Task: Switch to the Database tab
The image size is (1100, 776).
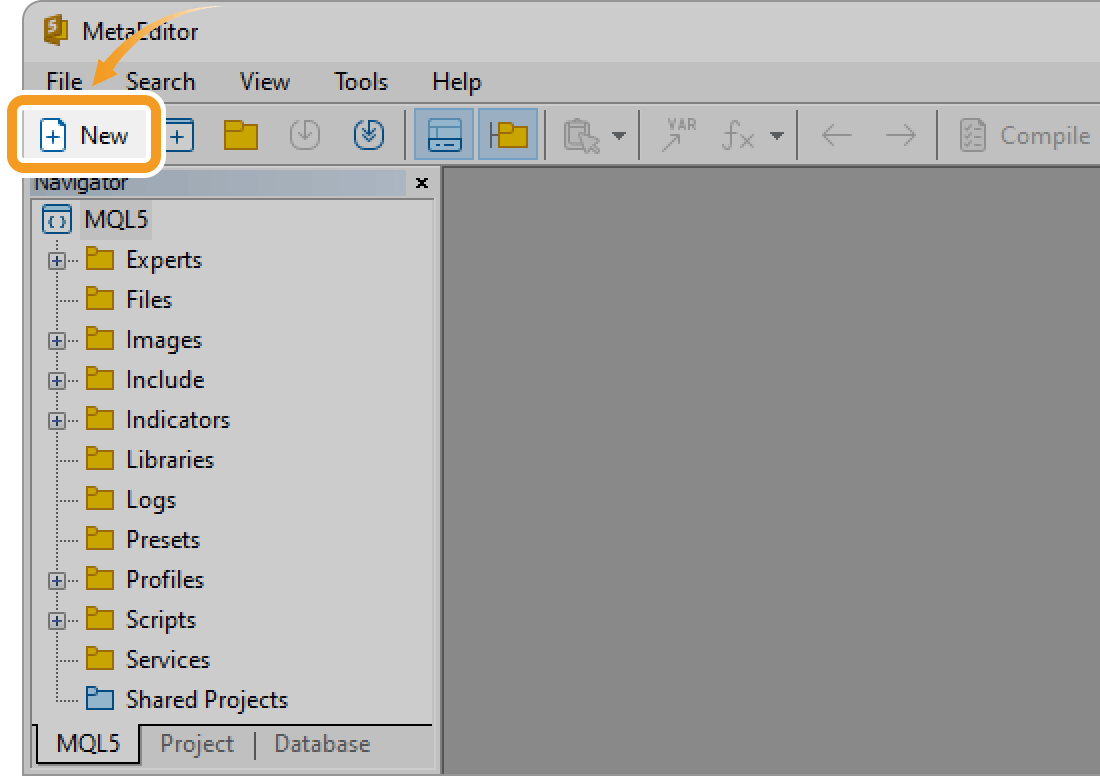Action: (x=321, y=744)
